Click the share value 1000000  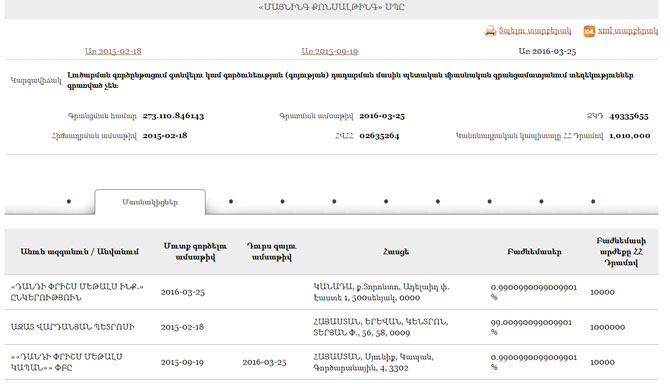pos(607,327)
